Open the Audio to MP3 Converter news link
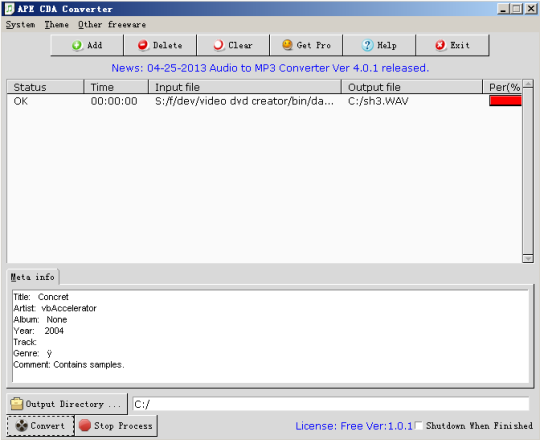The image size is (540, 440). point(270,68)
